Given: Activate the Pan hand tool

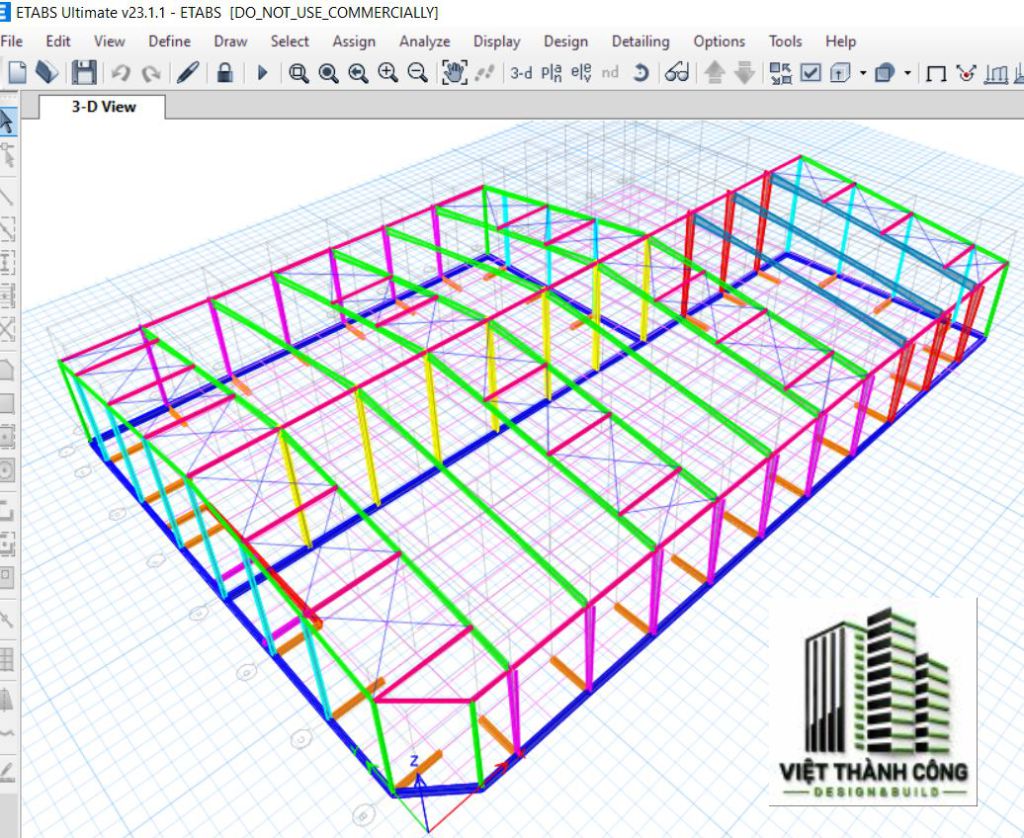Looking at the screenshot, I should pos(455,73).
